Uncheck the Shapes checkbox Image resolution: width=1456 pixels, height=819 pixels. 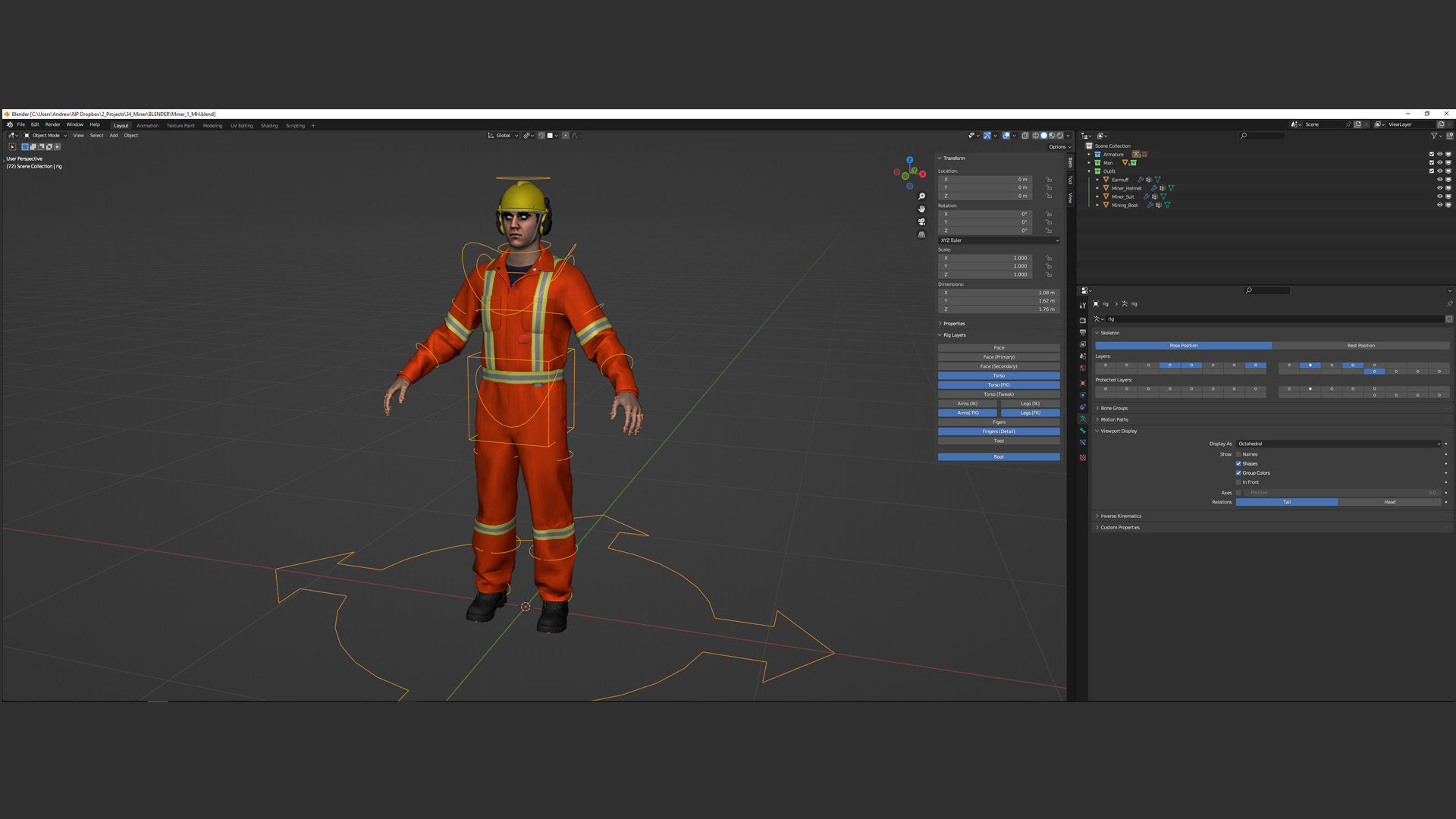point(1238,463)
